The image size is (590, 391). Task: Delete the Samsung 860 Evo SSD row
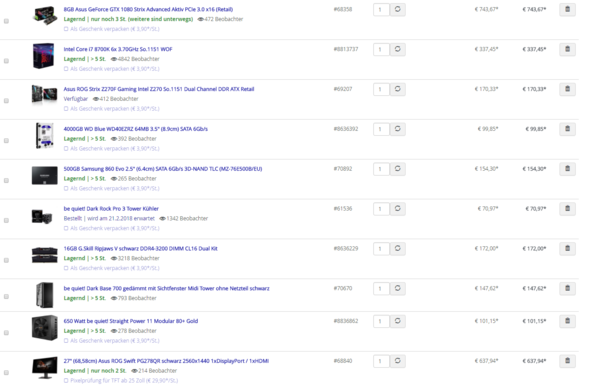coord(567,169)
